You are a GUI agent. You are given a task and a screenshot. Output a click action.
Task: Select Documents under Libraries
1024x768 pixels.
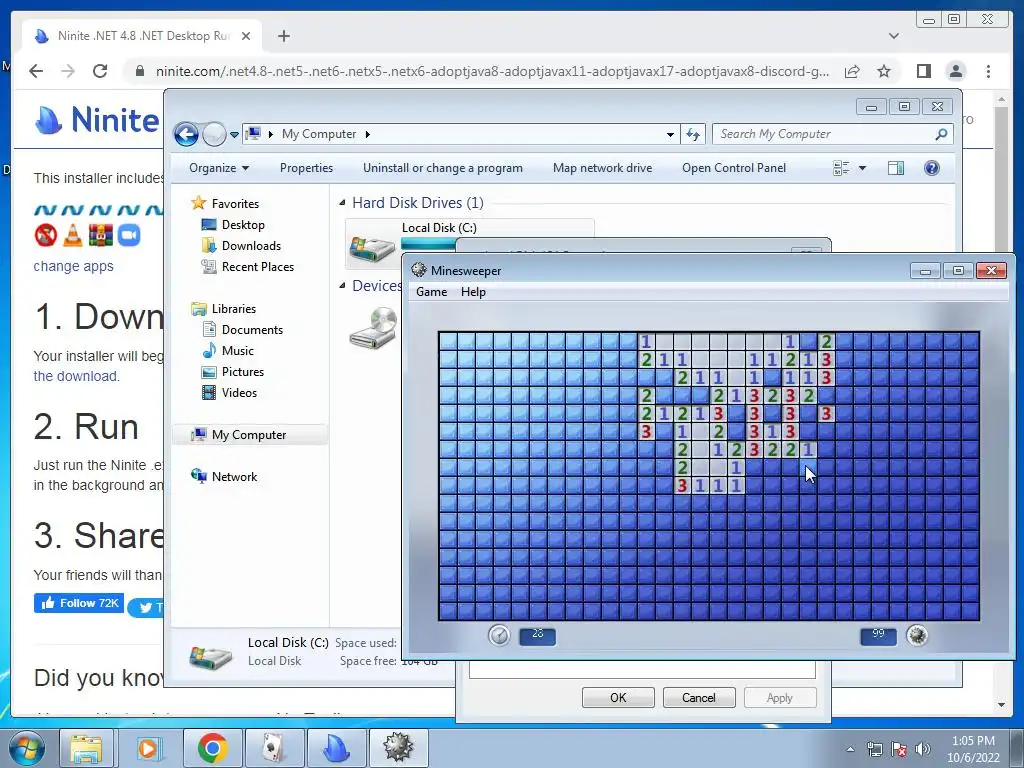coord(252,330)
